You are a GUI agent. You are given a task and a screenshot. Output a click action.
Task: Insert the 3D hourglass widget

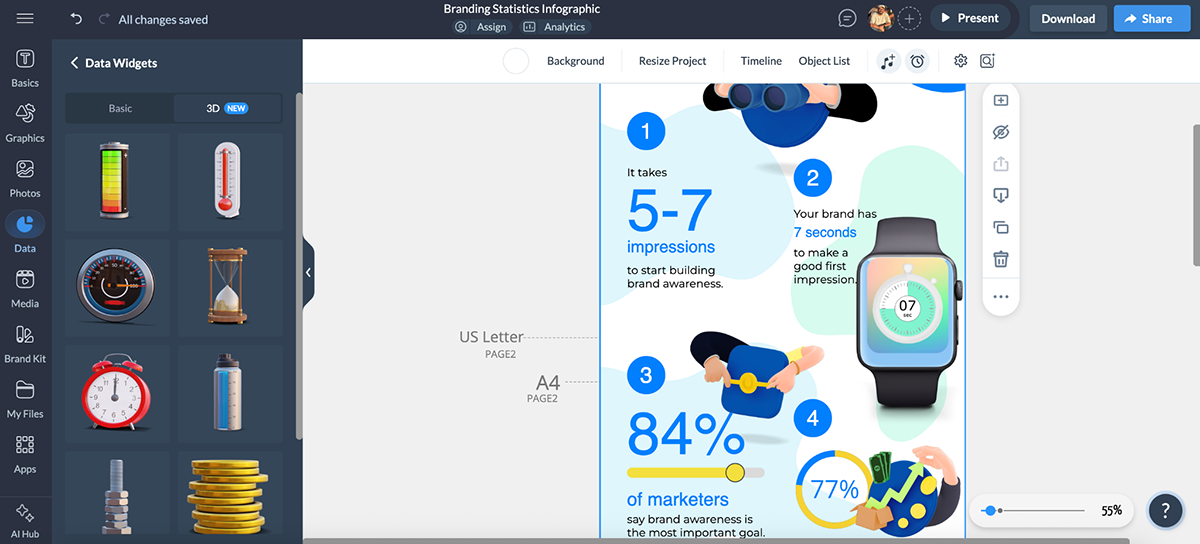click(230, 287)
